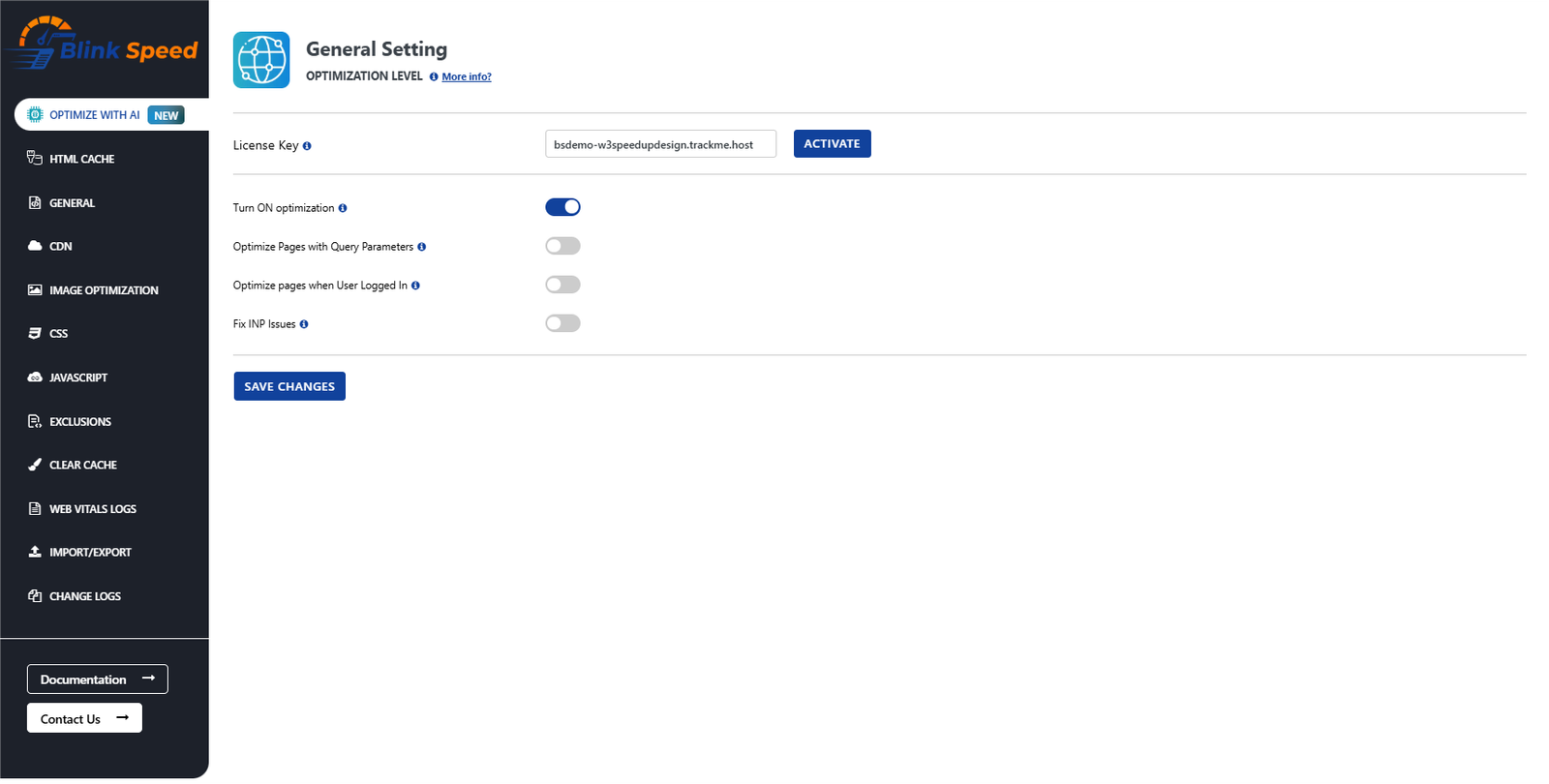1549x784 pixels.
Task: Enable the Fix INP Issues switch
Action: [562, 323]
